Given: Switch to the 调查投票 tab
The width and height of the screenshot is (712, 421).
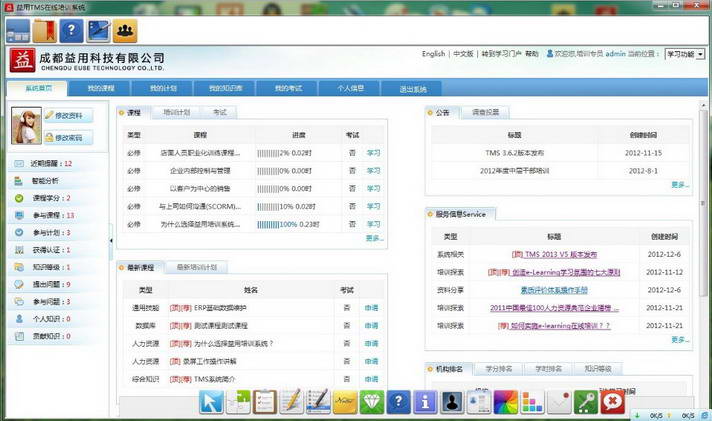Looking at the screenshot, I should tap(485, 112).
